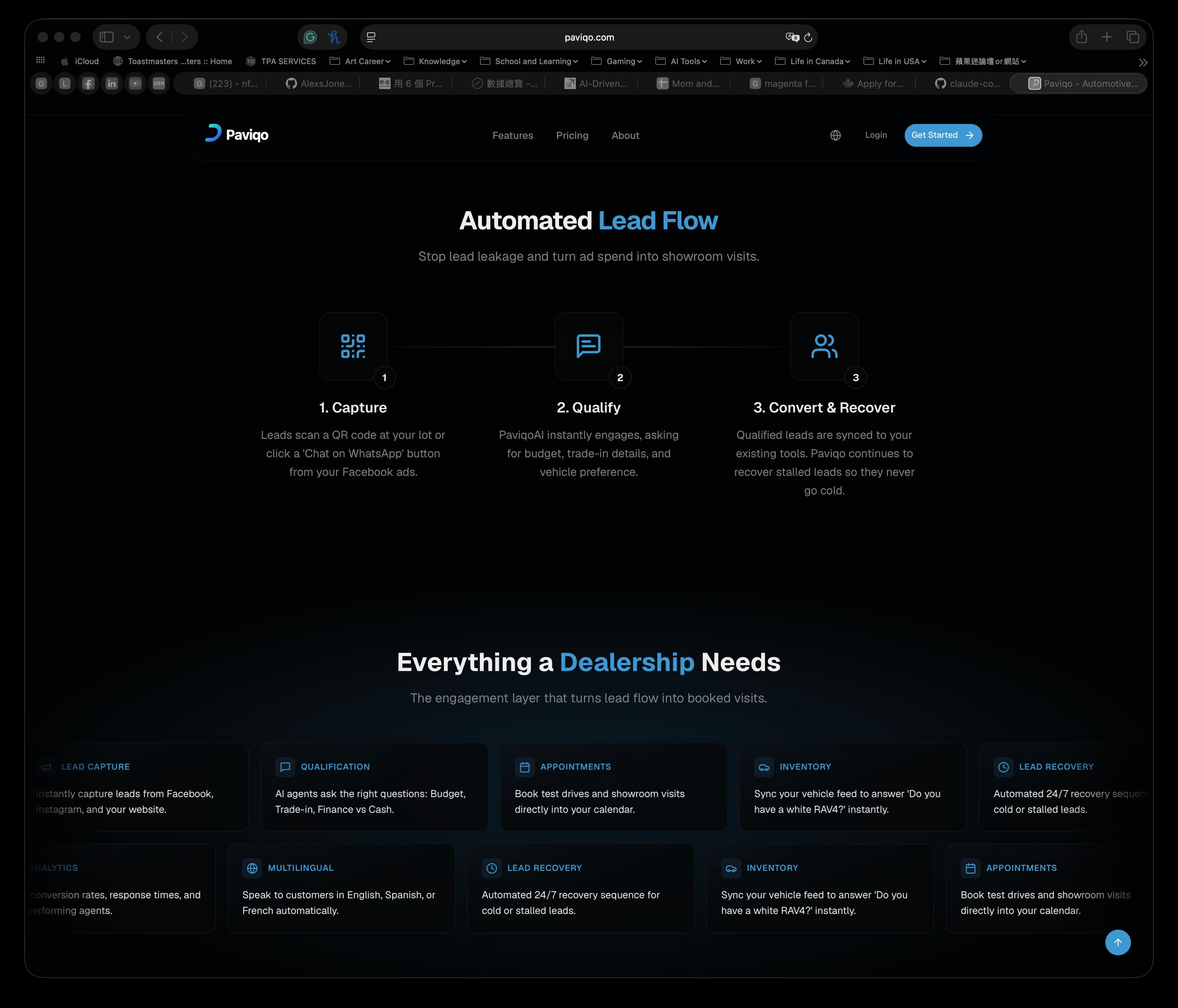
Task: Open the pinned Facebook tab
Action: [88, 84]
